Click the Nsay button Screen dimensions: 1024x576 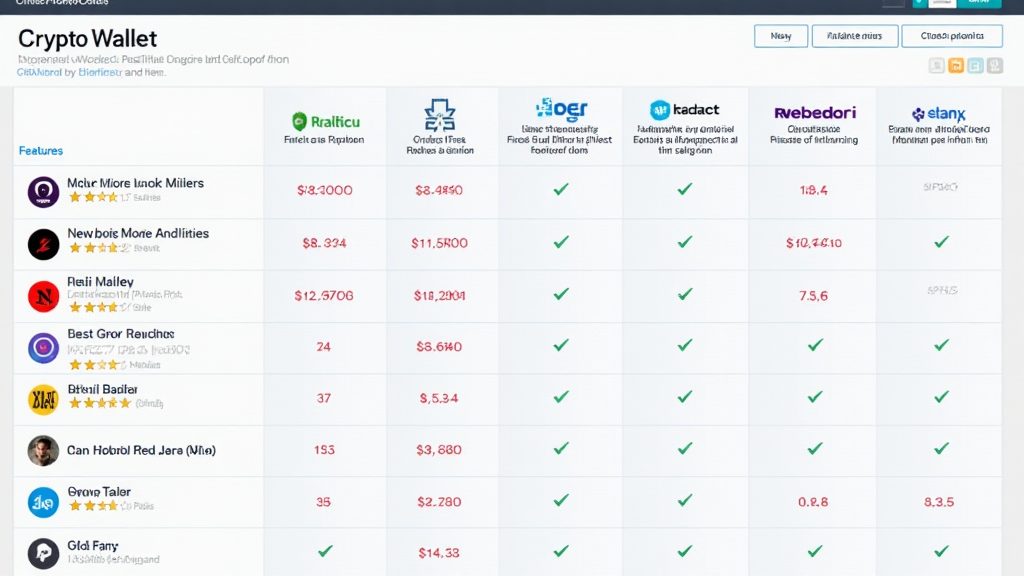pyautogui.click(x=781, y=36)
